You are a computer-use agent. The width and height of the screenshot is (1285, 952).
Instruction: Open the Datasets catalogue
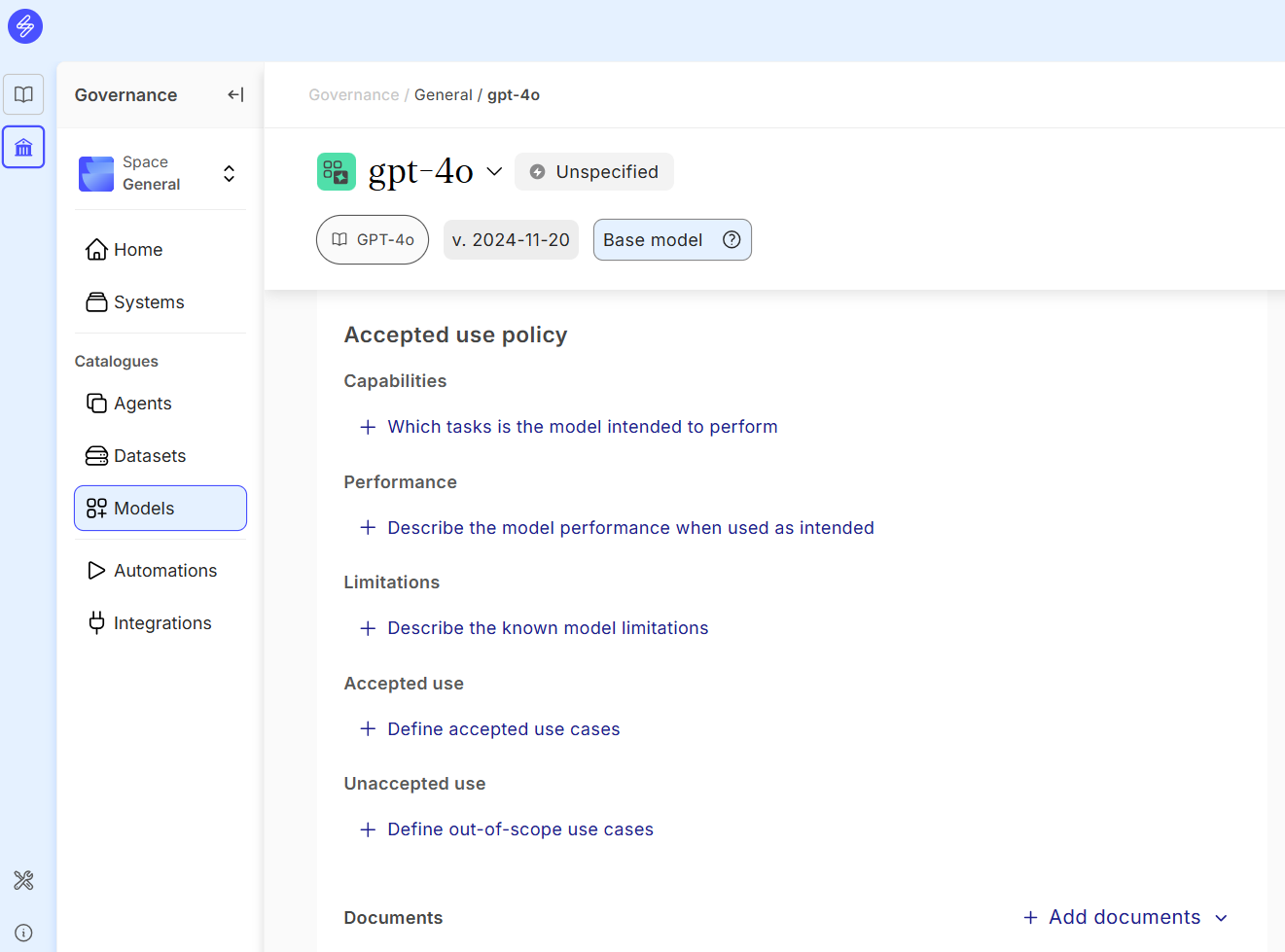click(x=149, y=456)
